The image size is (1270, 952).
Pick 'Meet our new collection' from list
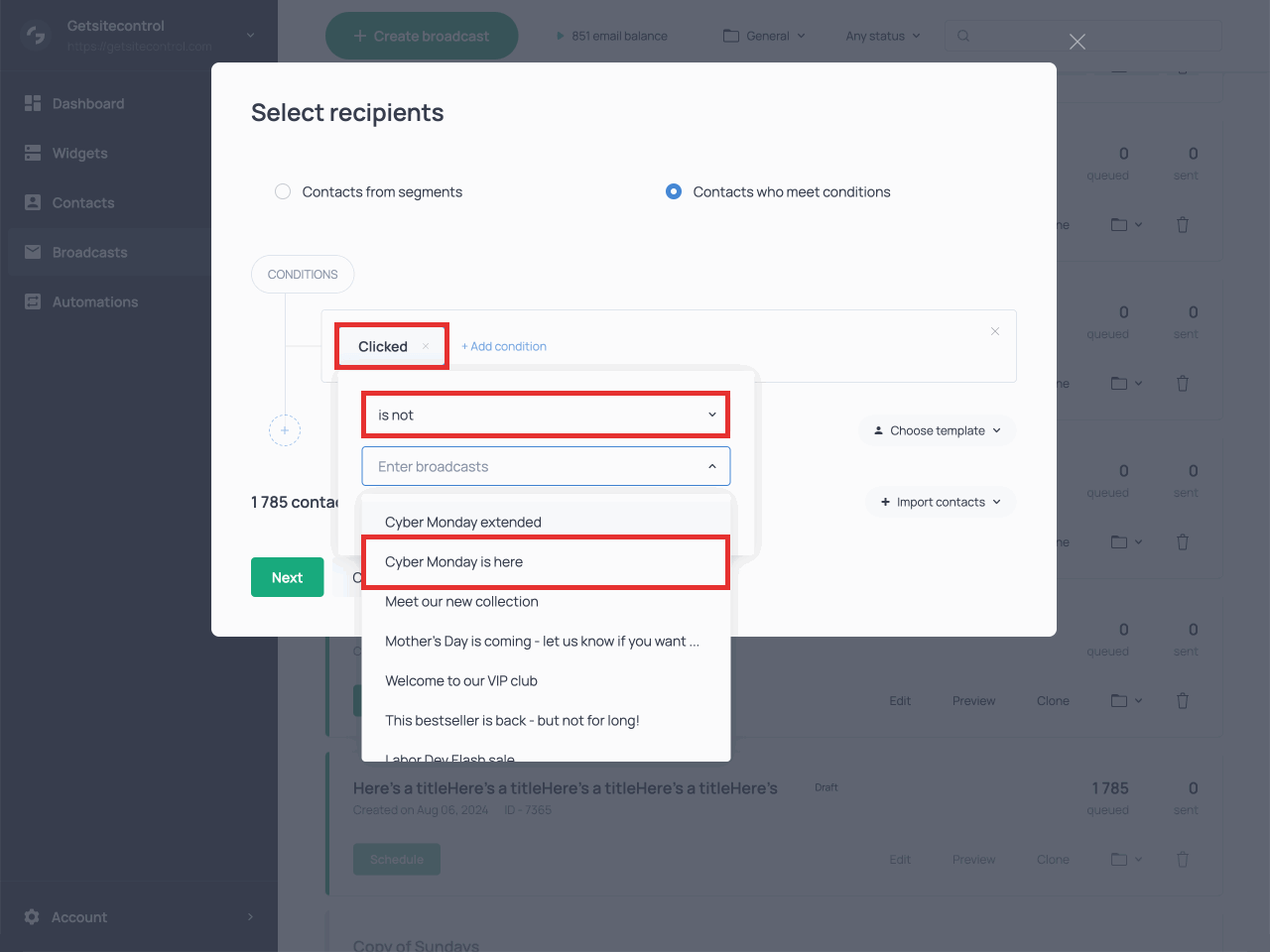point(461,602)
